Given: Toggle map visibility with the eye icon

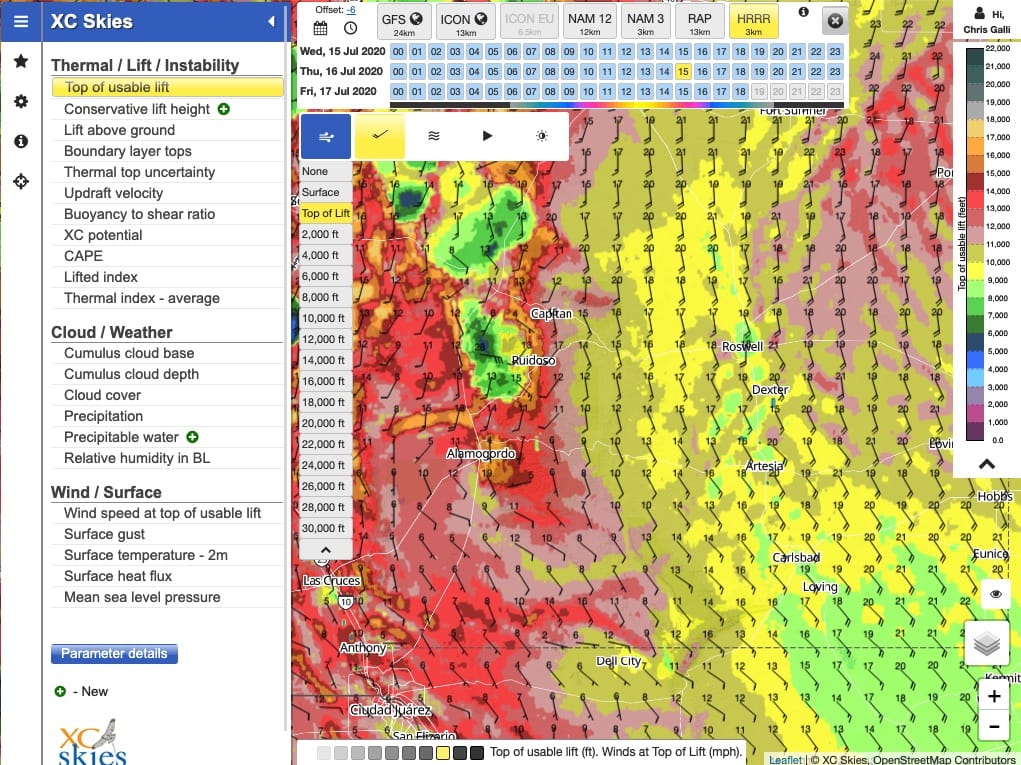Looking at the screenshot, I should point(995,594).
